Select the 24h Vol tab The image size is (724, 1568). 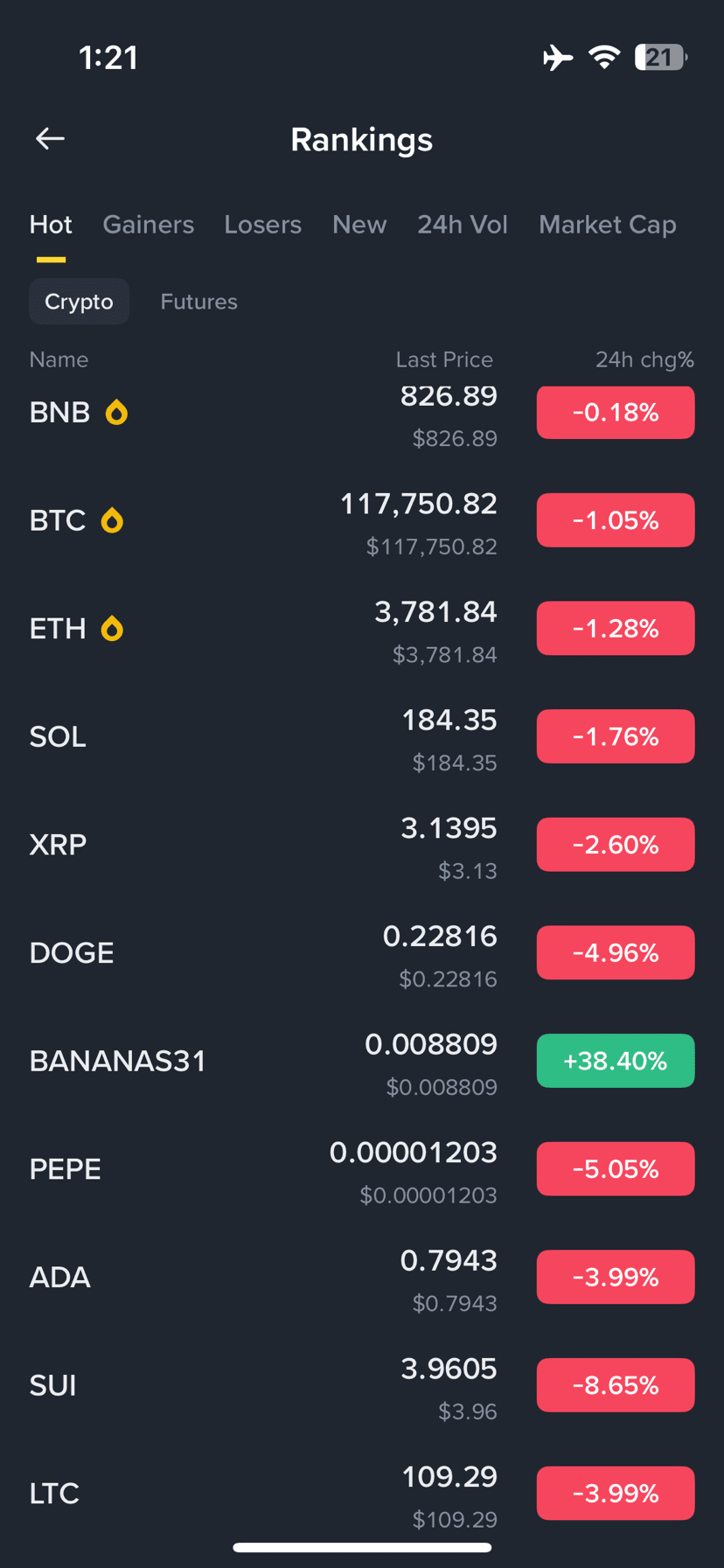[463, 225]
